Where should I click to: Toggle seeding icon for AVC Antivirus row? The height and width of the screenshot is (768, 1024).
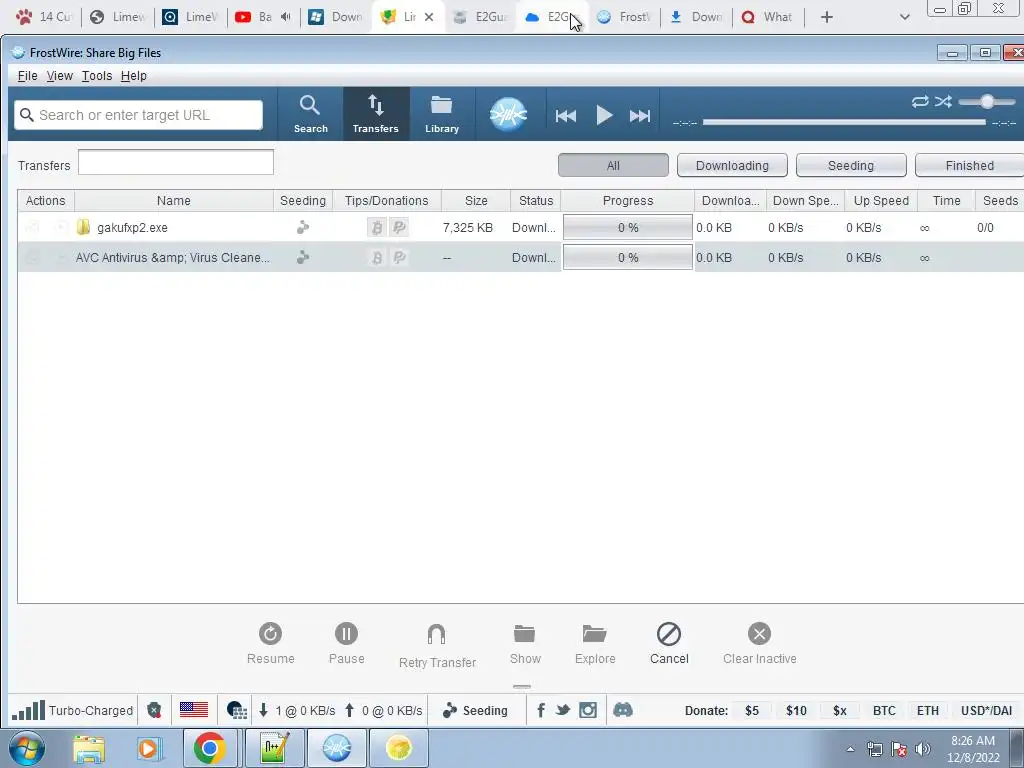tap(302, 257)
